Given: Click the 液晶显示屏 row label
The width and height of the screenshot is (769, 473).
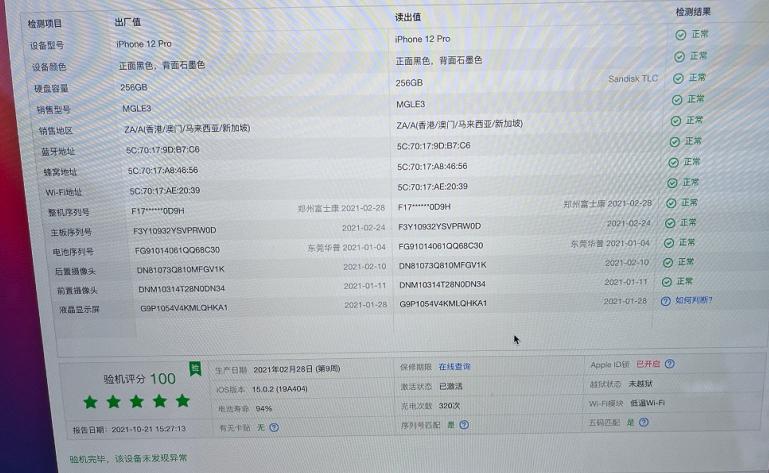Looking at the screenshot, I should [x=79, y=310].
